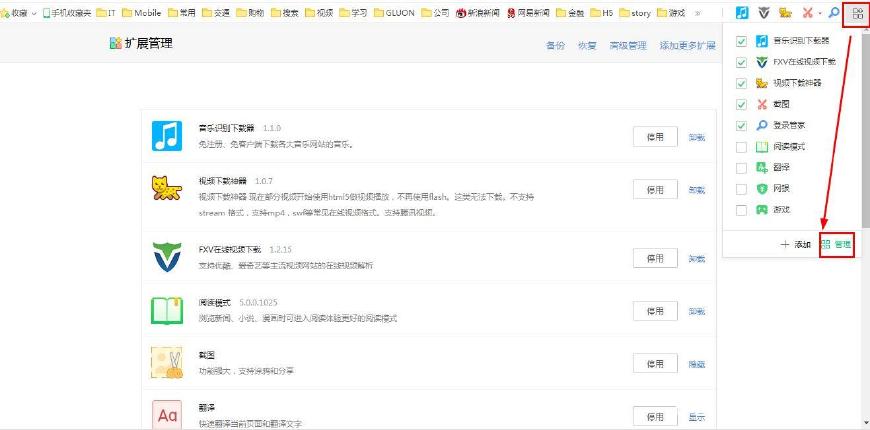Open the 添加更多扩展 link
The height and width of the screenshot is (430, 870).
687,46
